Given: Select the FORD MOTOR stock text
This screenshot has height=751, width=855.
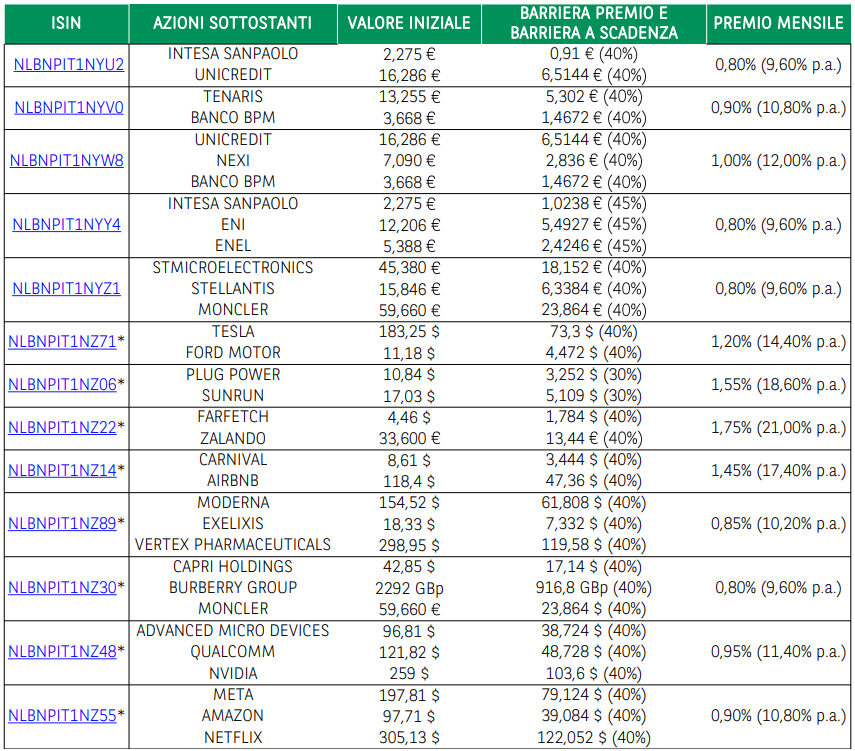Looking at the screenshot, I should point(233,352).
